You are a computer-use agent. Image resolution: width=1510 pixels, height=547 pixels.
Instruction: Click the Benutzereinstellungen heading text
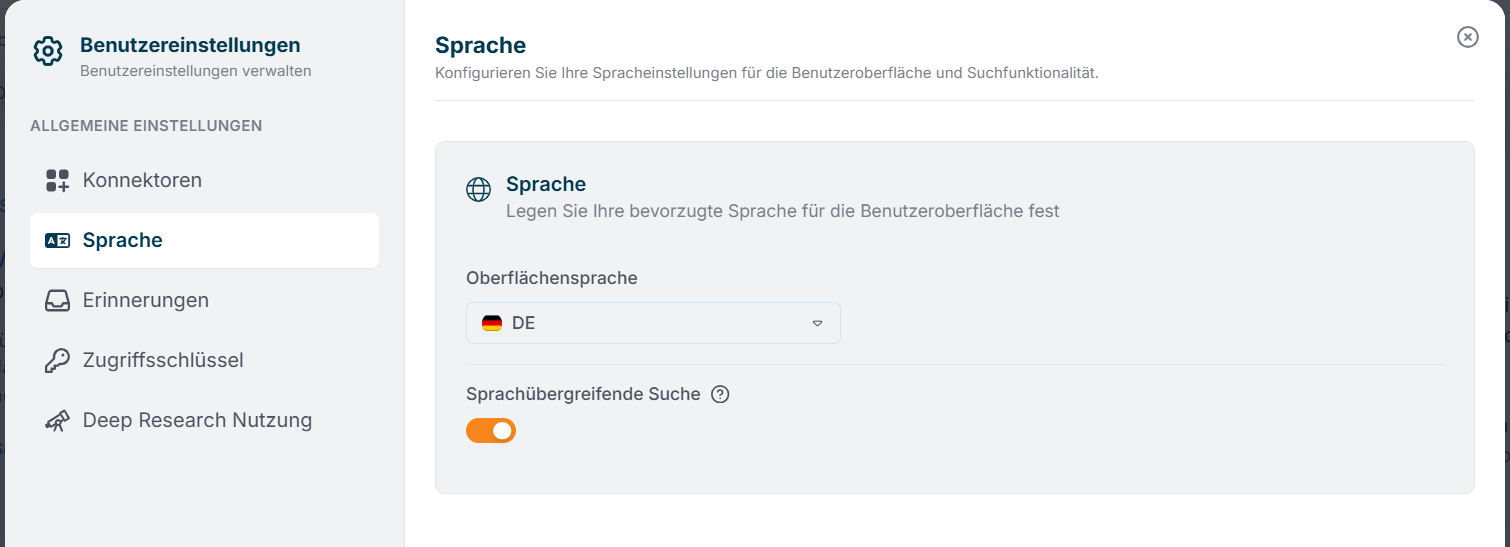tap(190, 45)
